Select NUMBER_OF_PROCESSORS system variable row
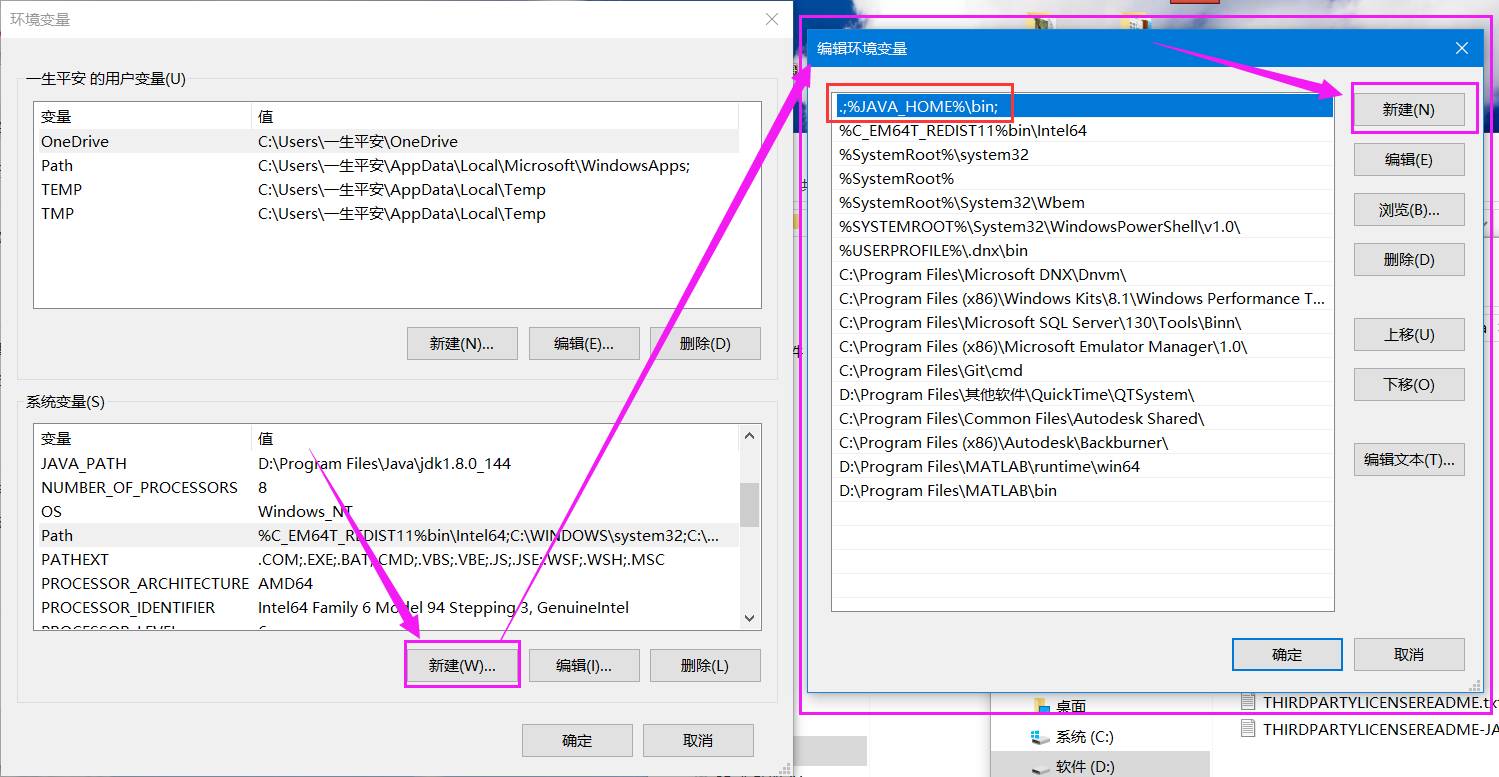1499x777 pixels. tap(387, 487)
